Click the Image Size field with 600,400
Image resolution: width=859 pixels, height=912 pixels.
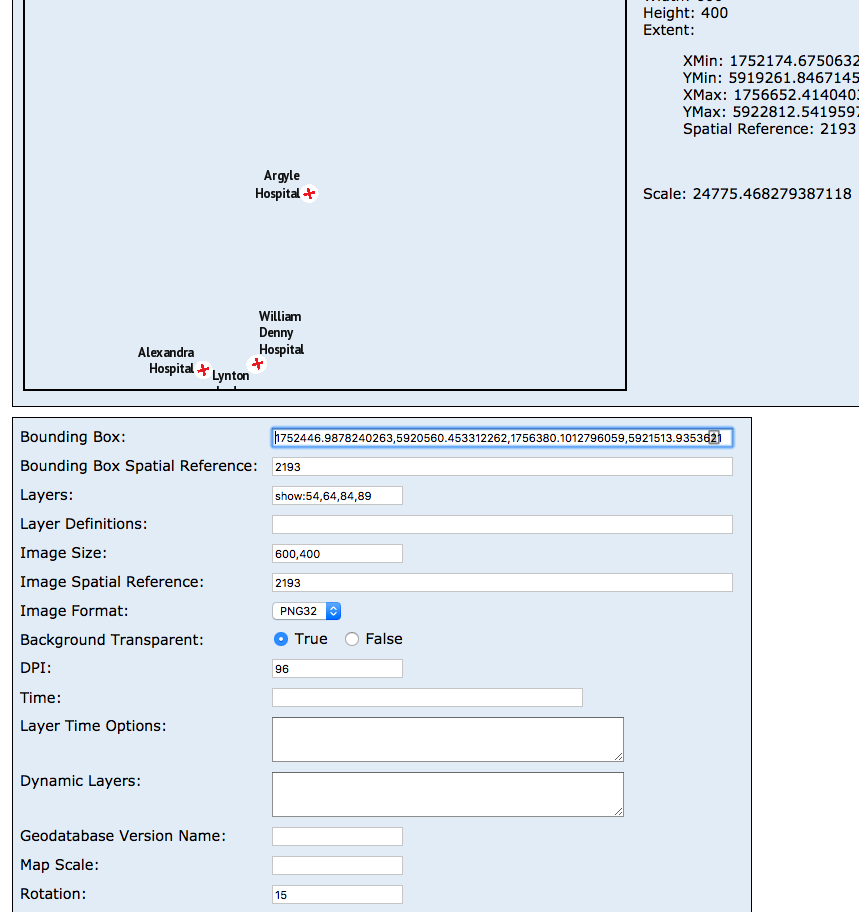337,554
